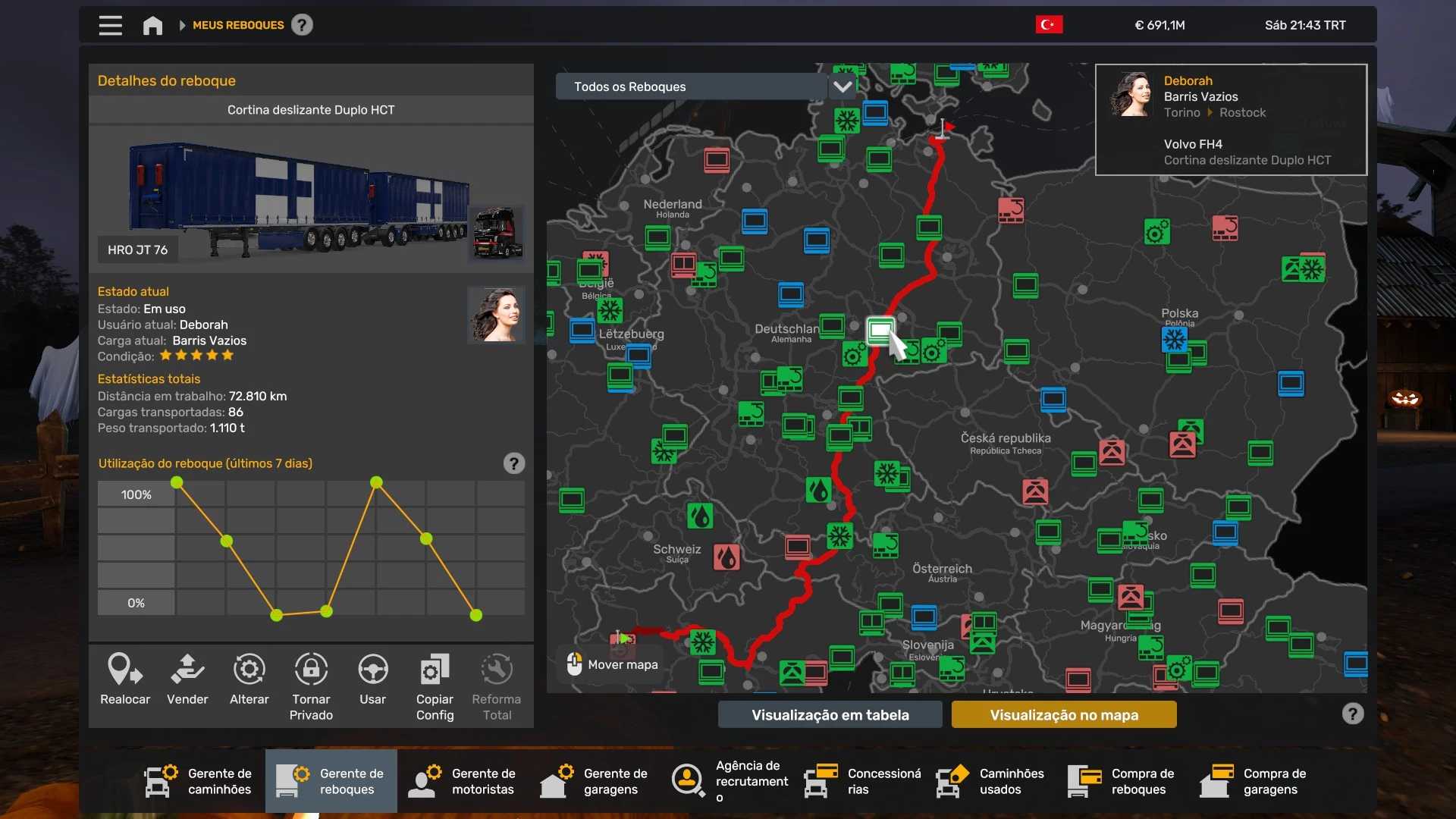
Task: Switch to Visualização em tabela
Action: 830,714
